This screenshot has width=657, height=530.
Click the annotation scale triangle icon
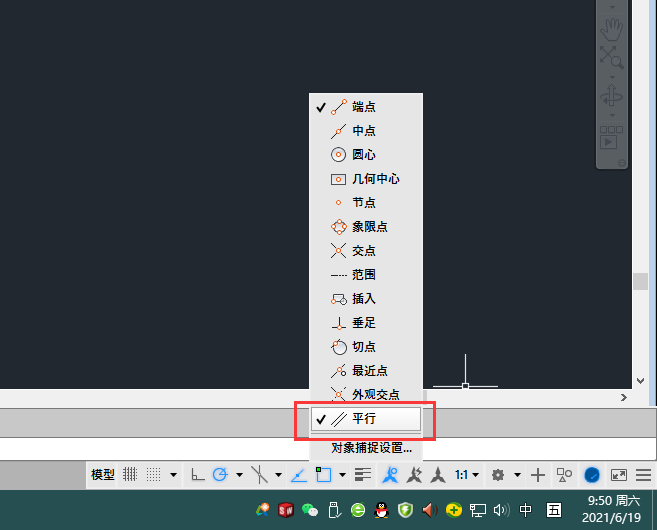[438, 475]
